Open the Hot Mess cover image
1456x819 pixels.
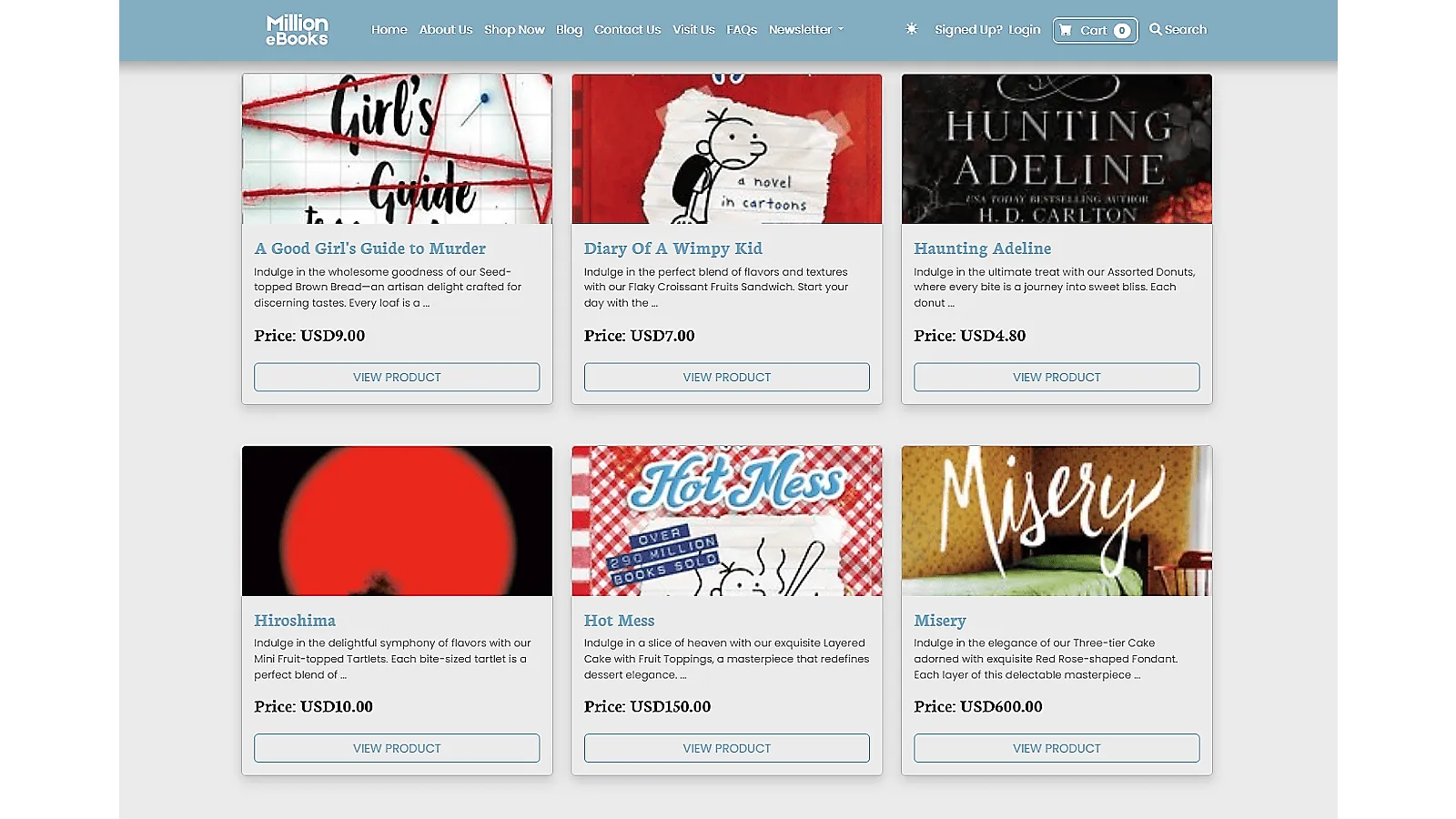[x=726, y=521]
